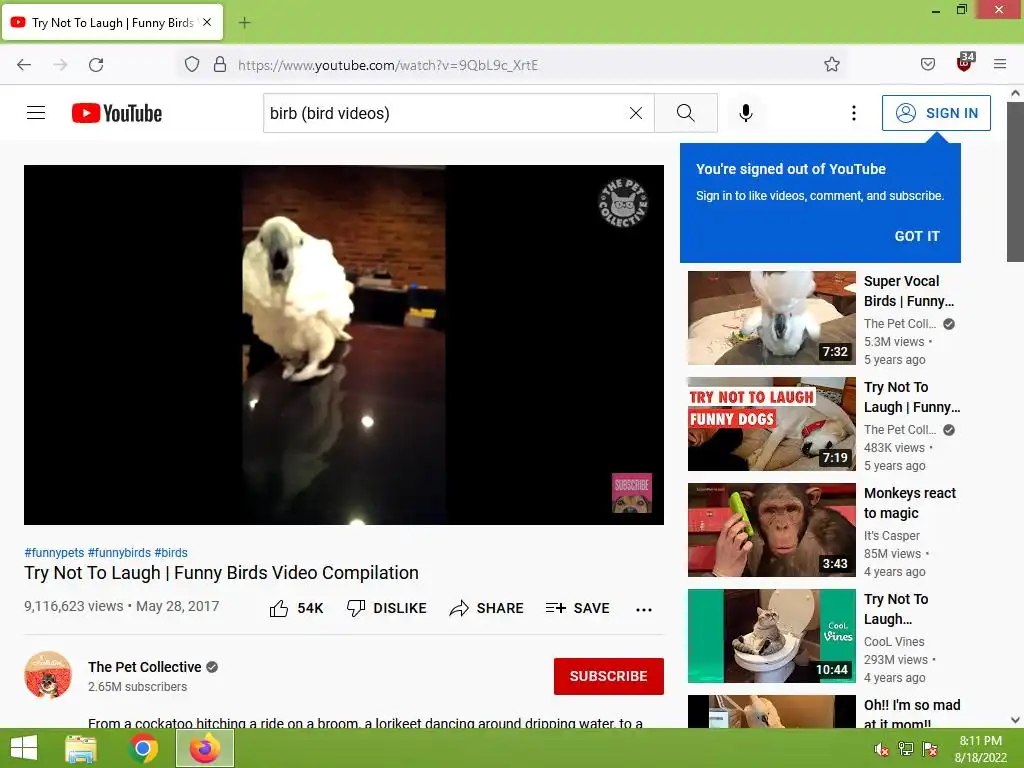The image size is (1024, 768).
Task: Click the SIGN IN button
Action: click(x=936, y=113)
